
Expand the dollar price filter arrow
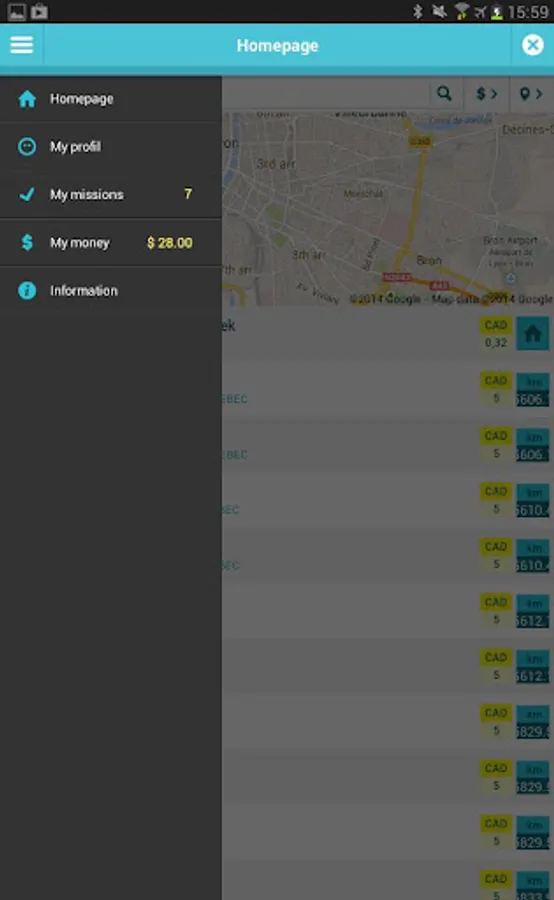point(487,94)
